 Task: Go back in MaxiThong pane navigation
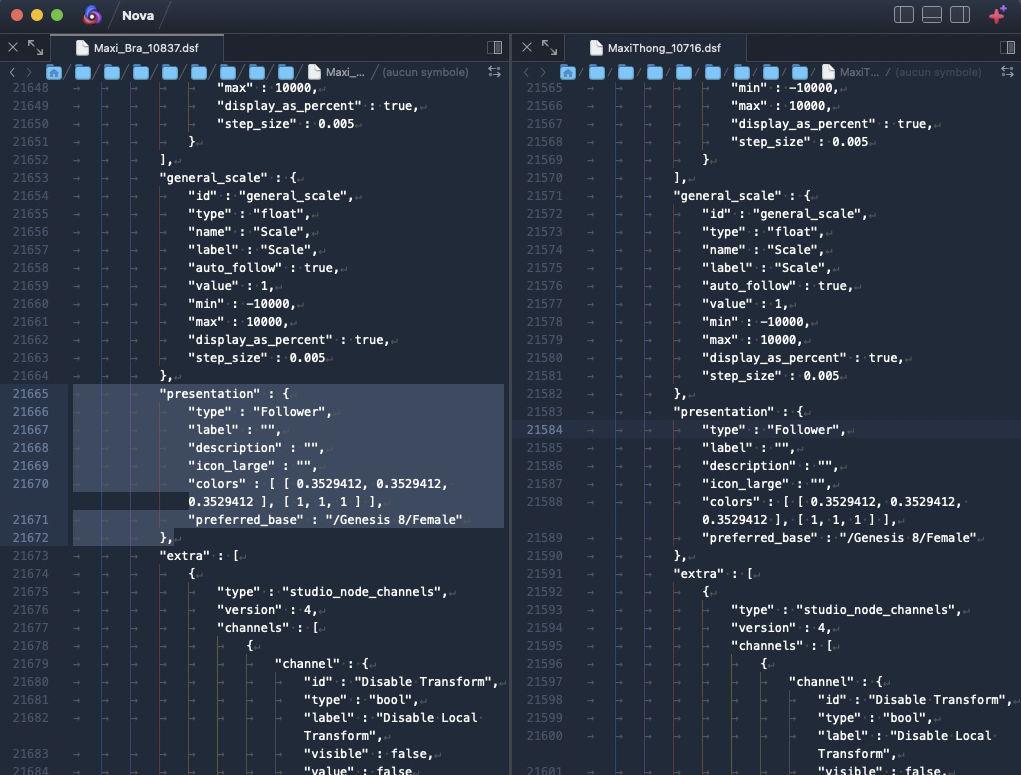(x=526, y=72)
